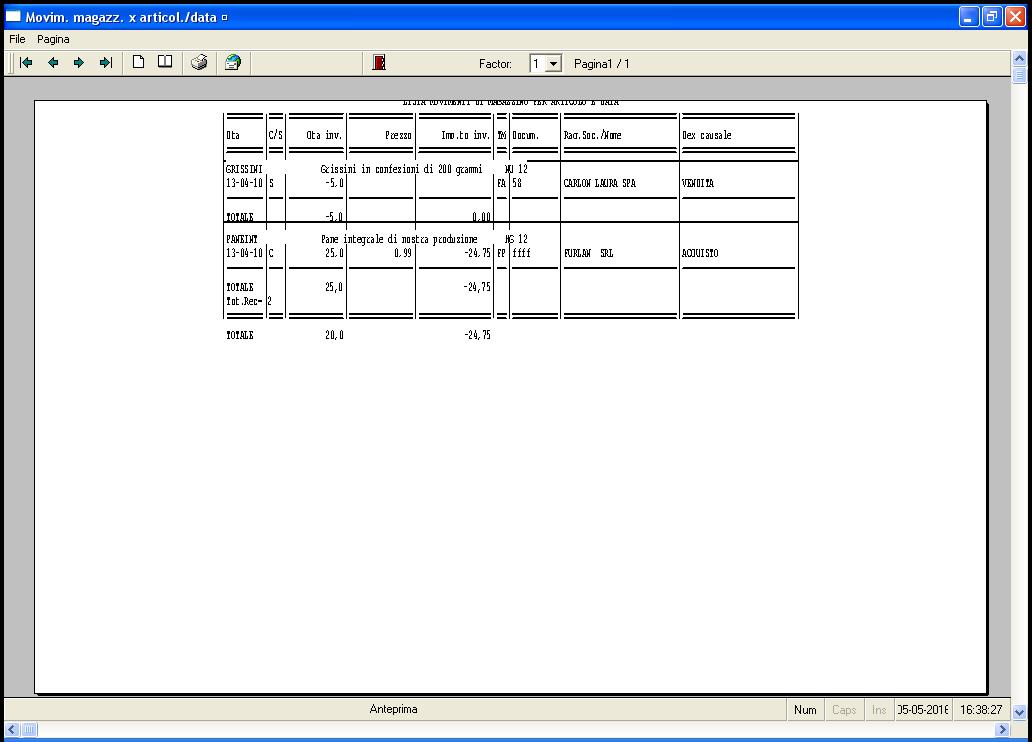Advance to the next page
This screenshot has width=1032, height=742.
tap(79, 63)
